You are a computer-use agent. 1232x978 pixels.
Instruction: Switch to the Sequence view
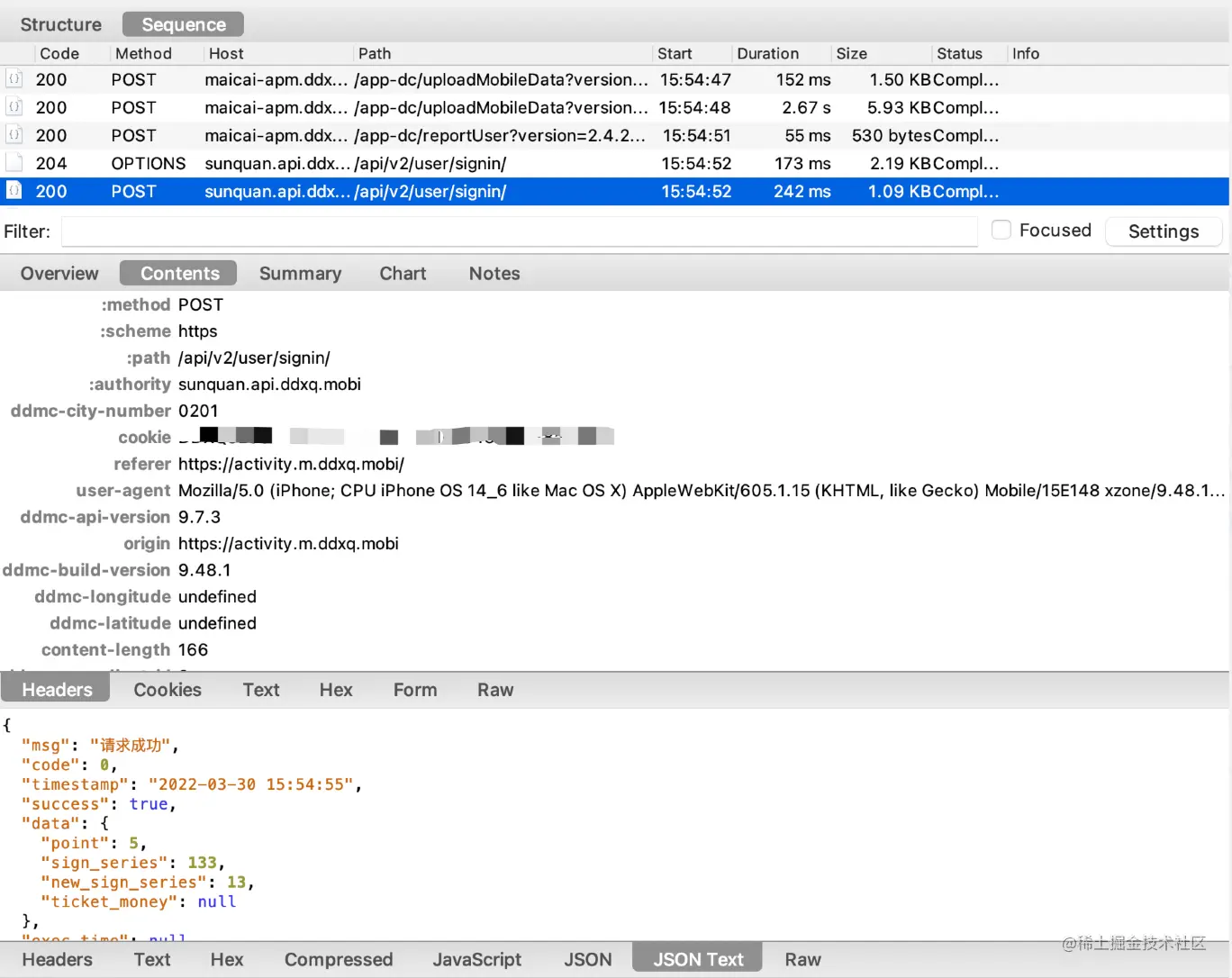[x=184, y=24]
